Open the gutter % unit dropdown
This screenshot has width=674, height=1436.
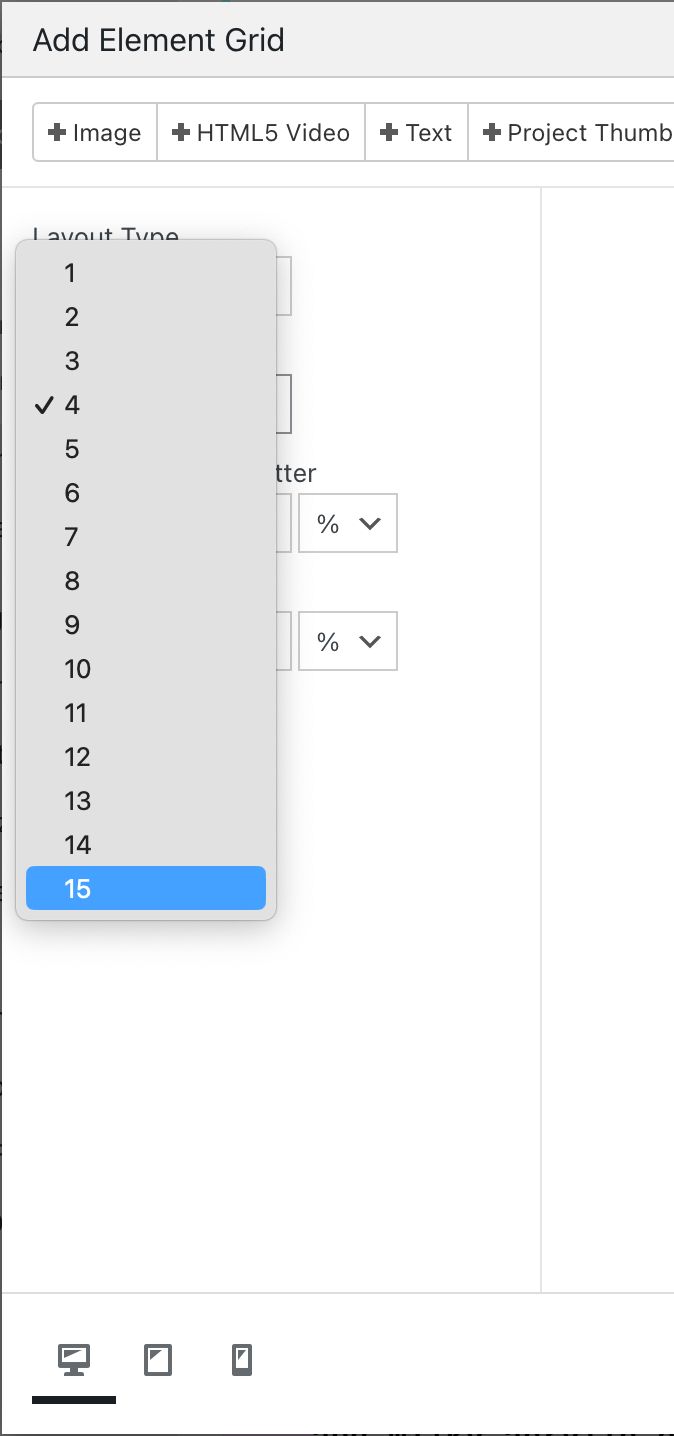[x=347, y=522]
